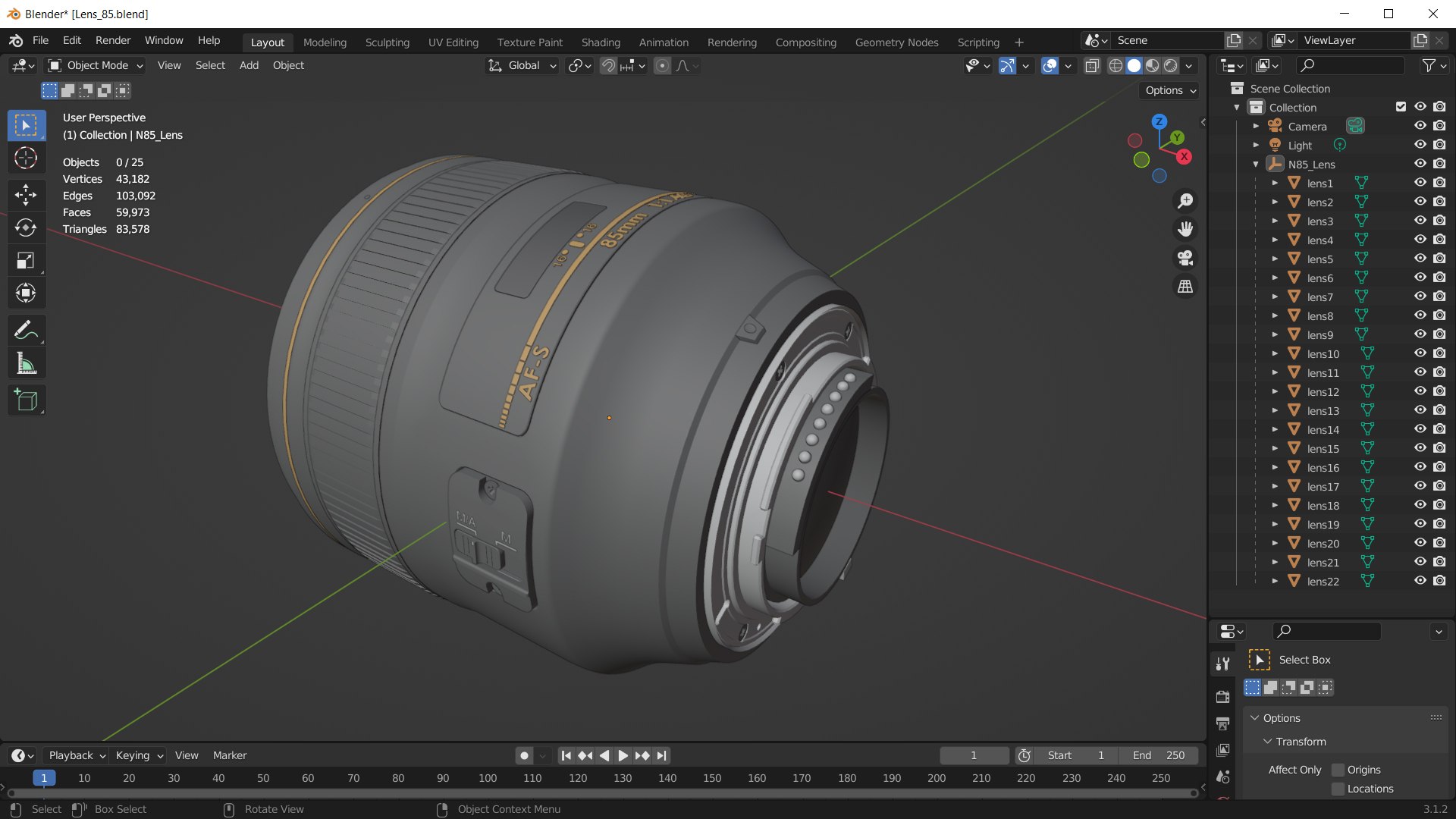Uncheck Collection exclude checkbox

pyautogui.click(x=1401, y=107)
